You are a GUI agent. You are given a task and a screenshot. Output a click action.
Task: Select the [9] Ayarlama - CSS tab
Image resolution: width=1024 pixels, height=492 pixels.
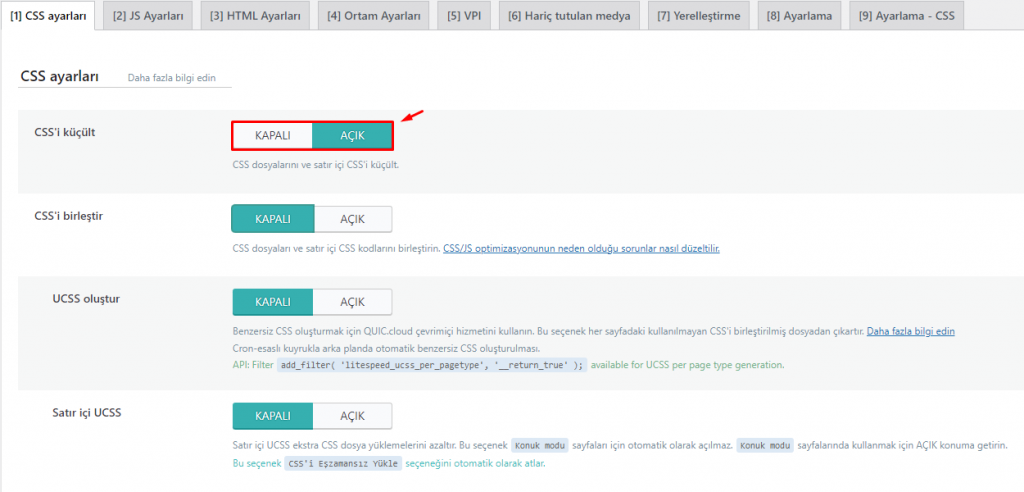point(906,16)
